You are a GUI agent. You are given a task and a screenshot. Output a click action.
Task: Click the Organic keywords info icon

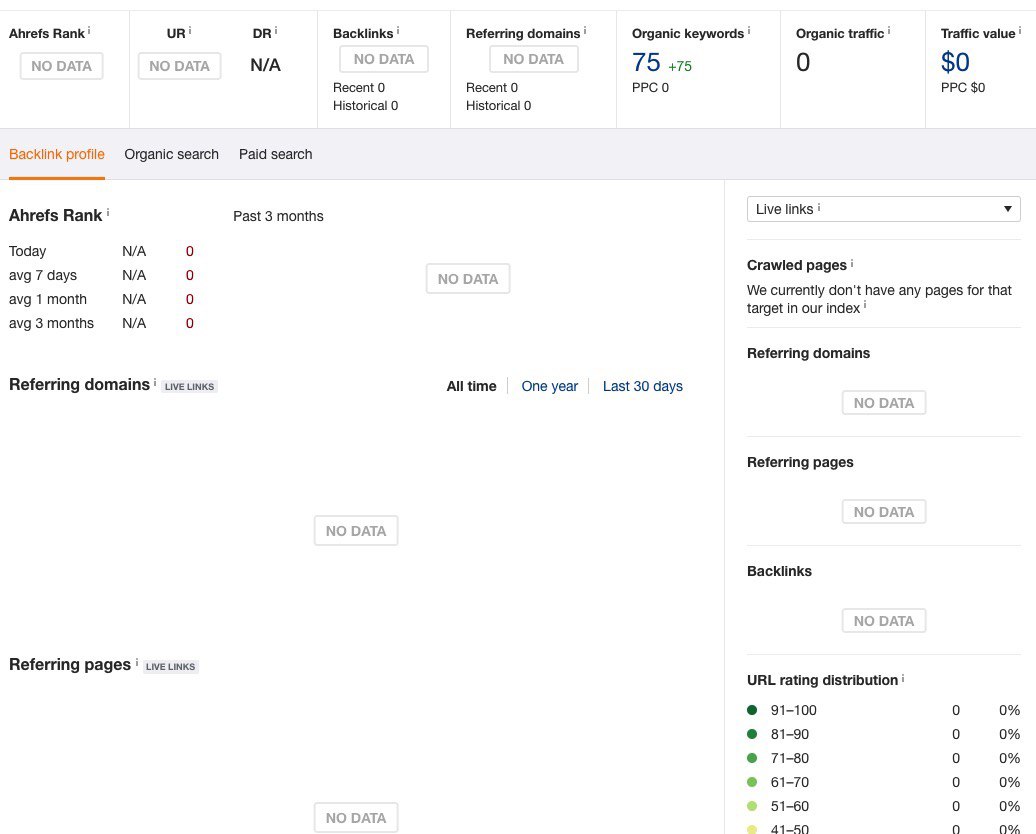point(749,30)
